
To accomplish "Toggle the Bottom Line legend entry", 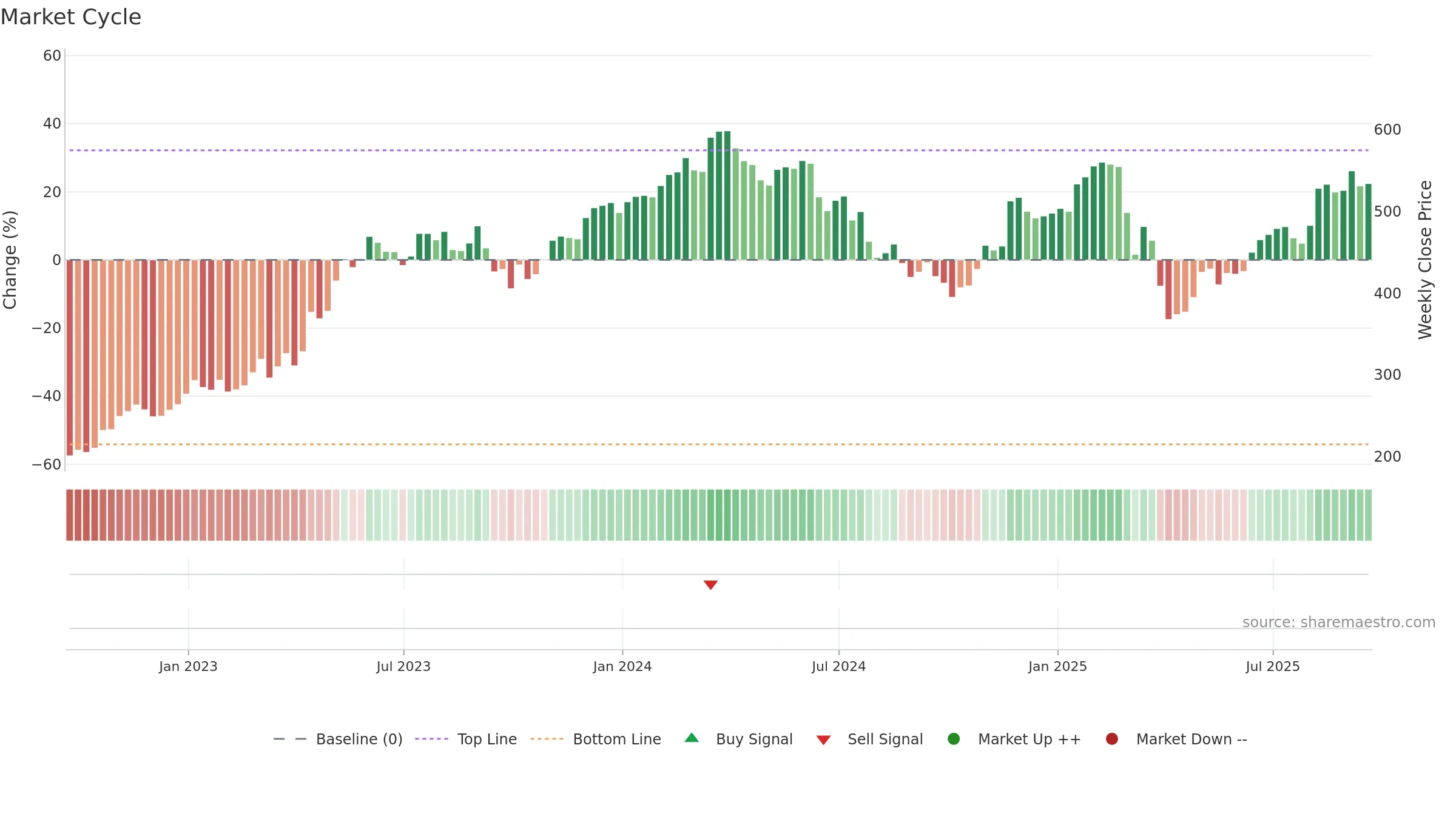I will click(x=596, y=739).
